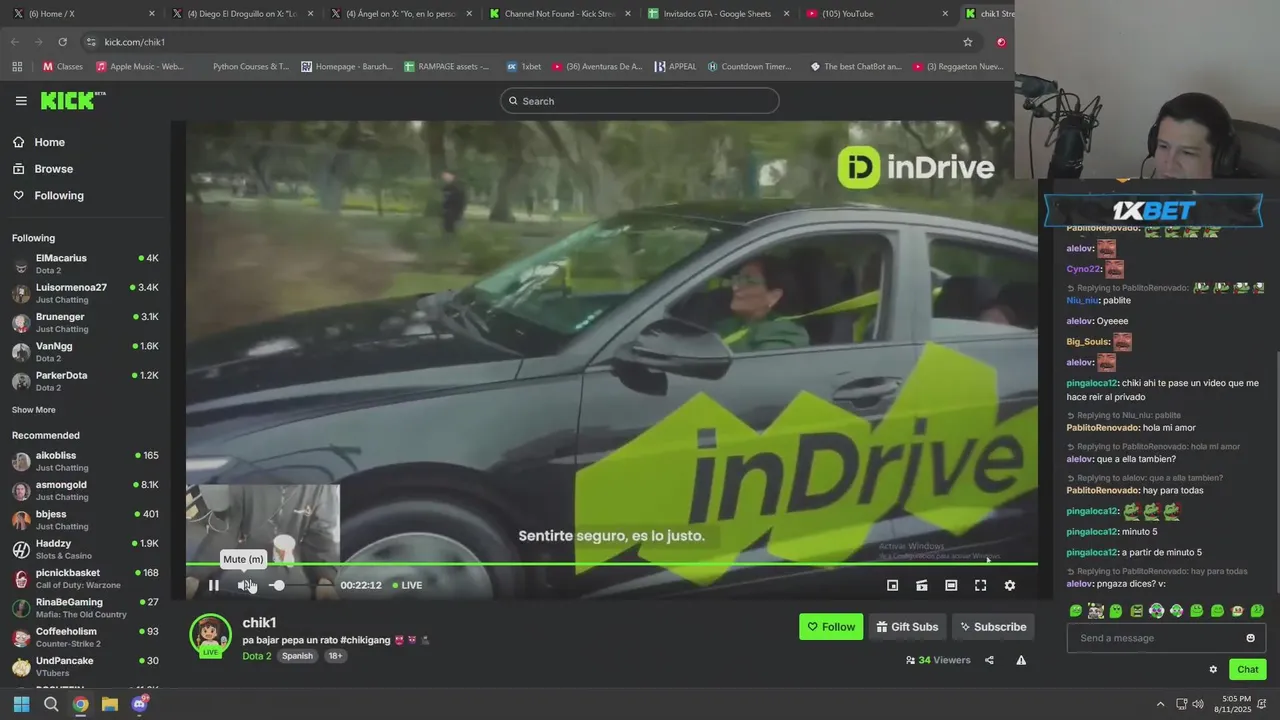Open the Dota 2 category link under chik1

tap(257, 656)
